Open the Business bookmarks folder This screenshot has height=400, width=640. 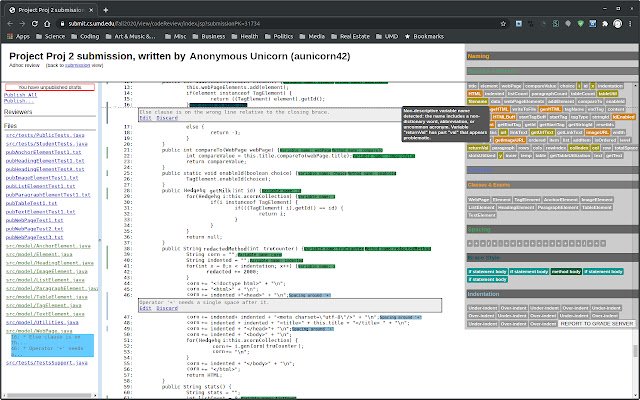[x=209, y=36]
